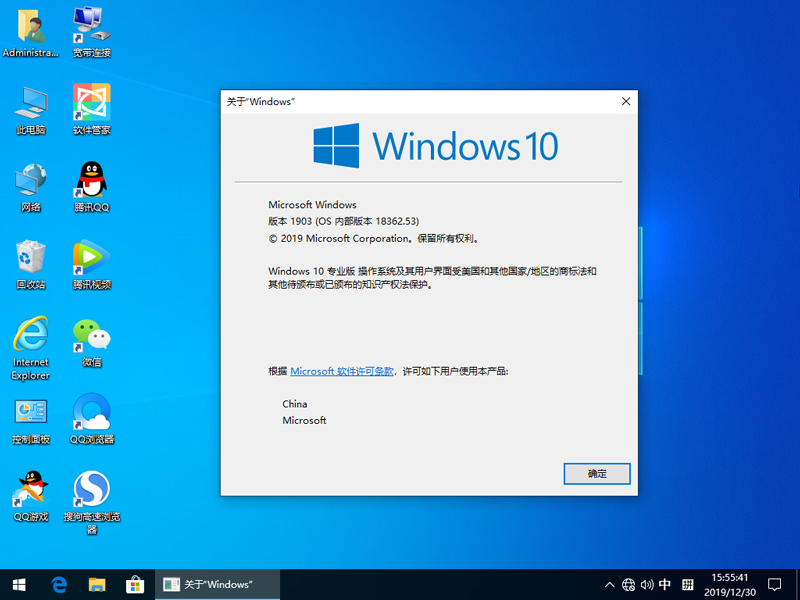Open the 宽带连接 broadband connection
This screenshot has height=600, width=800.
point(90,30)
